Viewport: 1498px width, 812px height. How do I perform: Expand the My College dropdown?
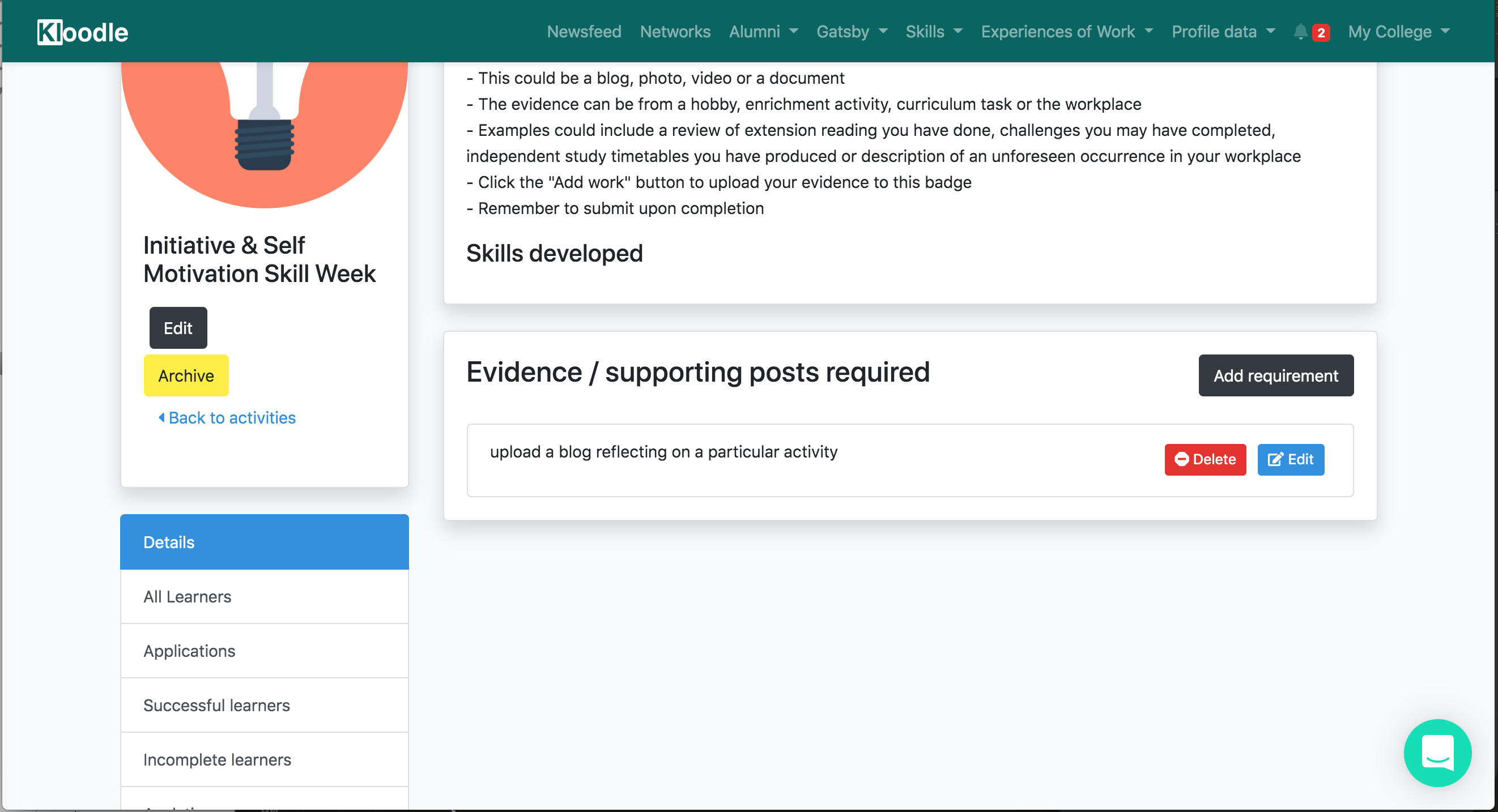1398,31
